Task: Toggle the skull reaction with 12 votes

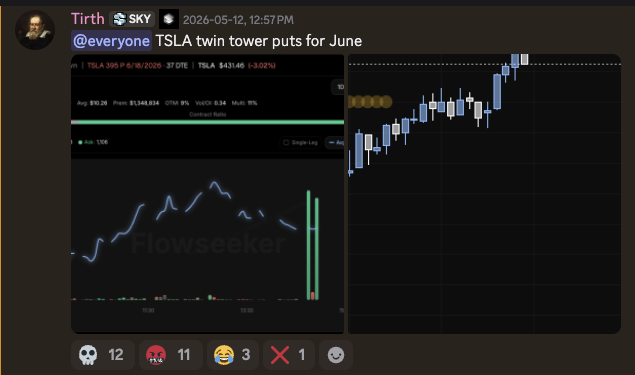Action: [102, 355]
